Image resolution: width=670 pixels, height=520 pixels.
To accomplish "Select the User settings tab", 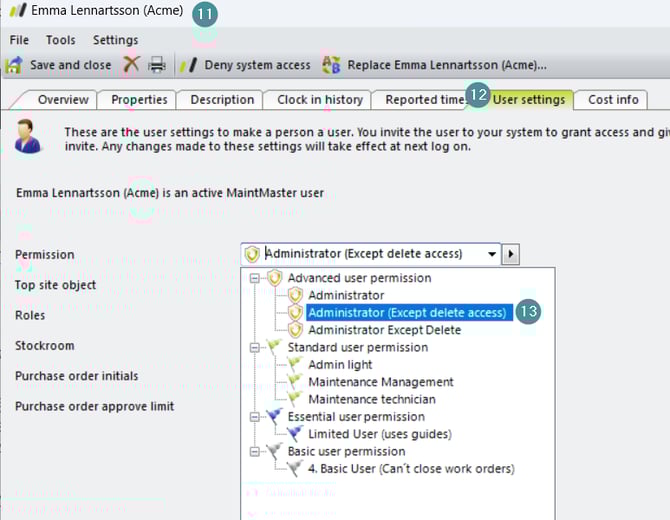I will coord(529,100).
